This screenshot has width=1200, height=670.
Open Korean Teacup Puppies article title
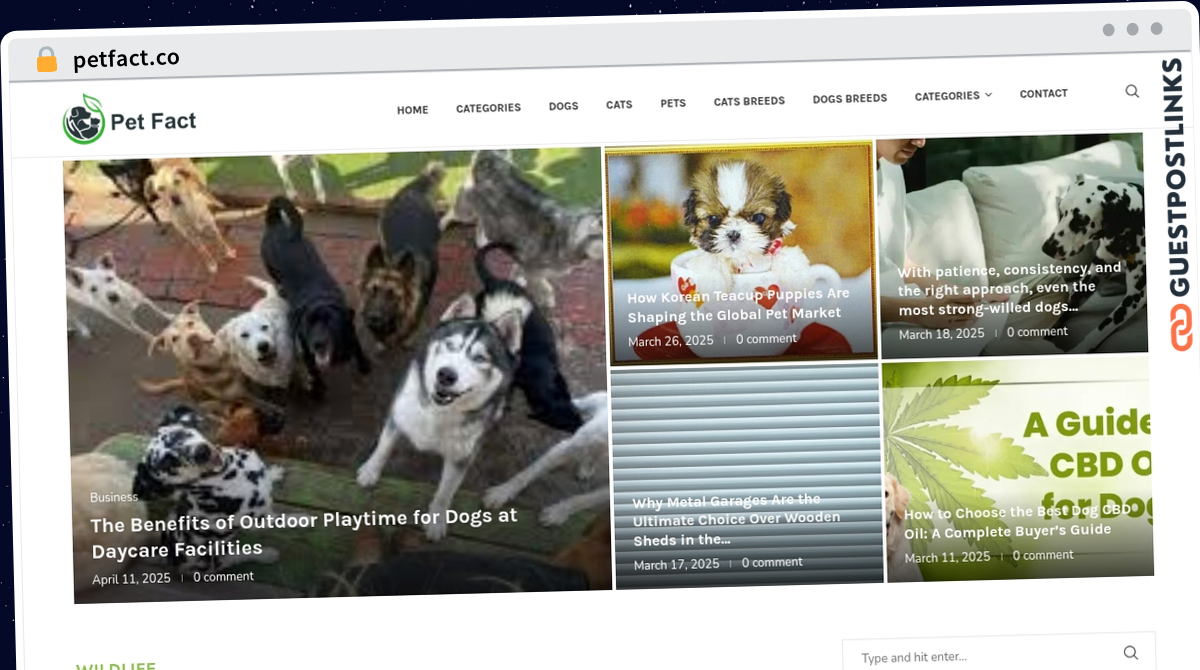[x=739, y=305]
